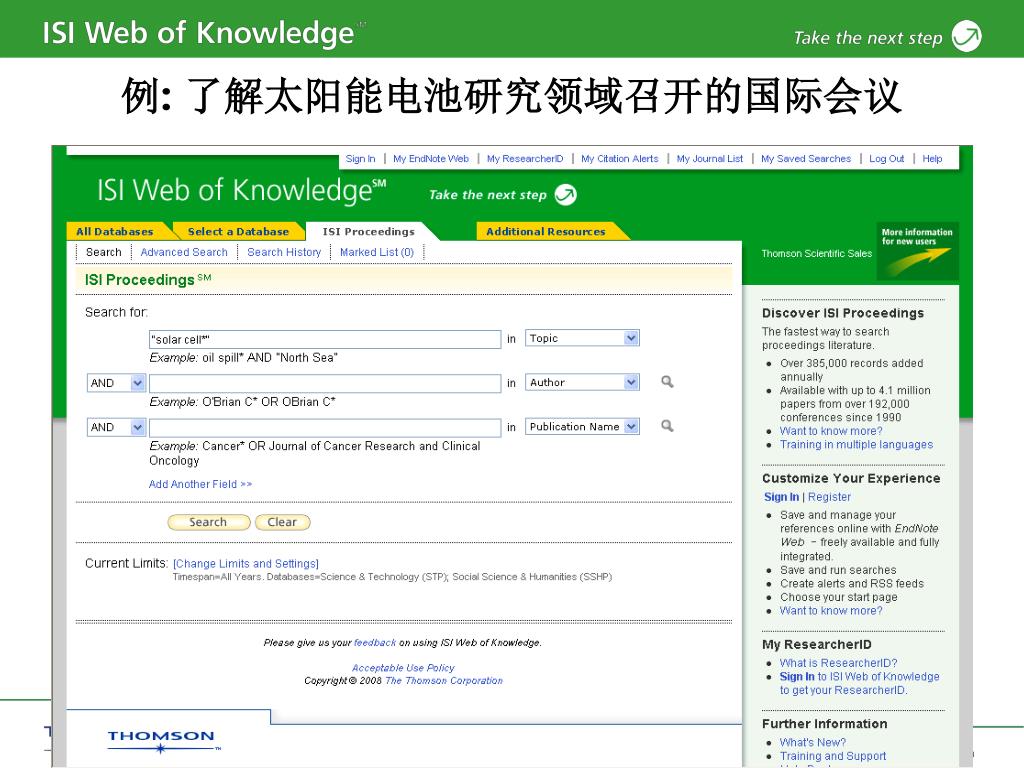Click Log Out link
The width and height of the screenshot is (1024, 768).
[886, 159]
